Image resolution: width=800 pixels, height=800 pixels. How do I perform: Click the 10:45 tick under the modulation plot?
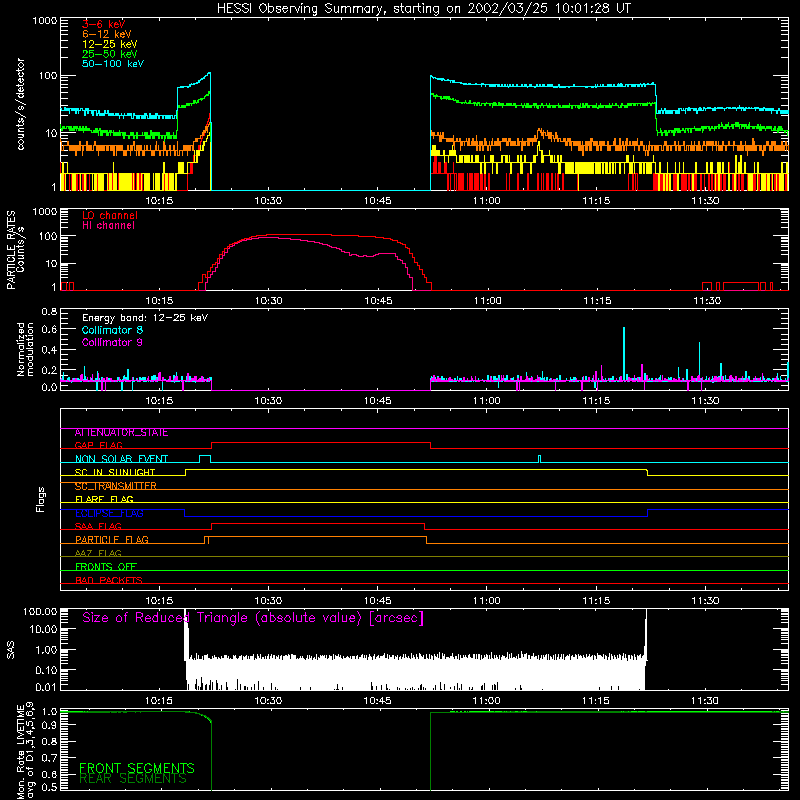[378, 401]
